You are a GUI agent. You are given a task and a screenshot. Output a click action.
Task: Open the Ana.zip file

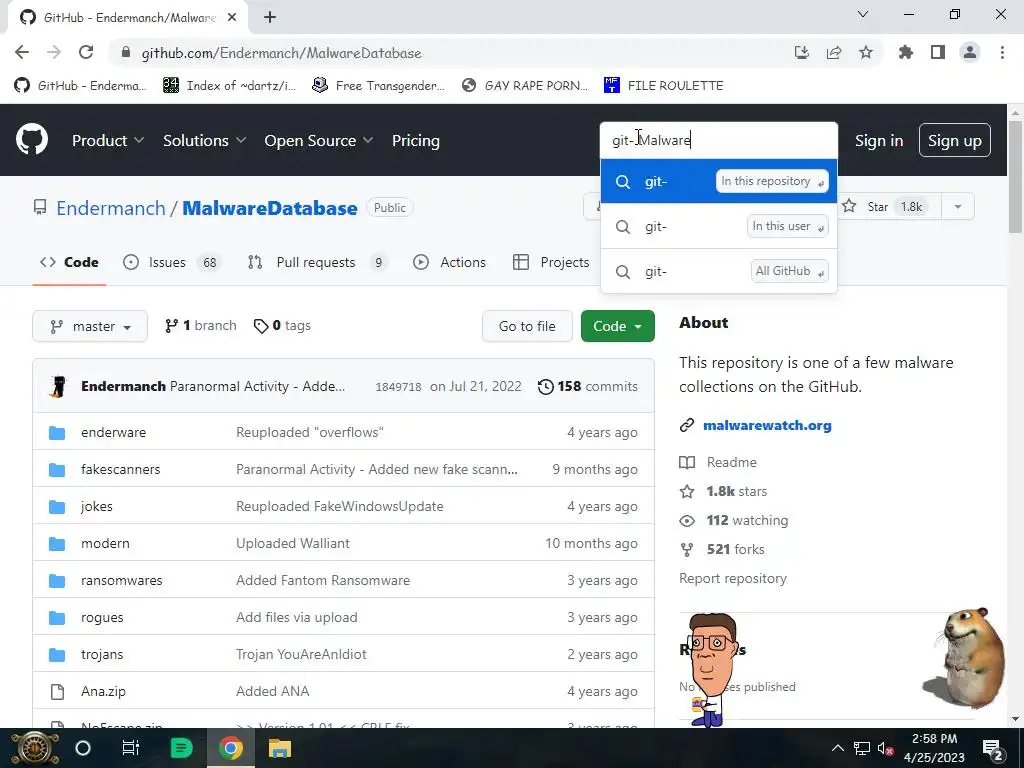pos(103,691)
